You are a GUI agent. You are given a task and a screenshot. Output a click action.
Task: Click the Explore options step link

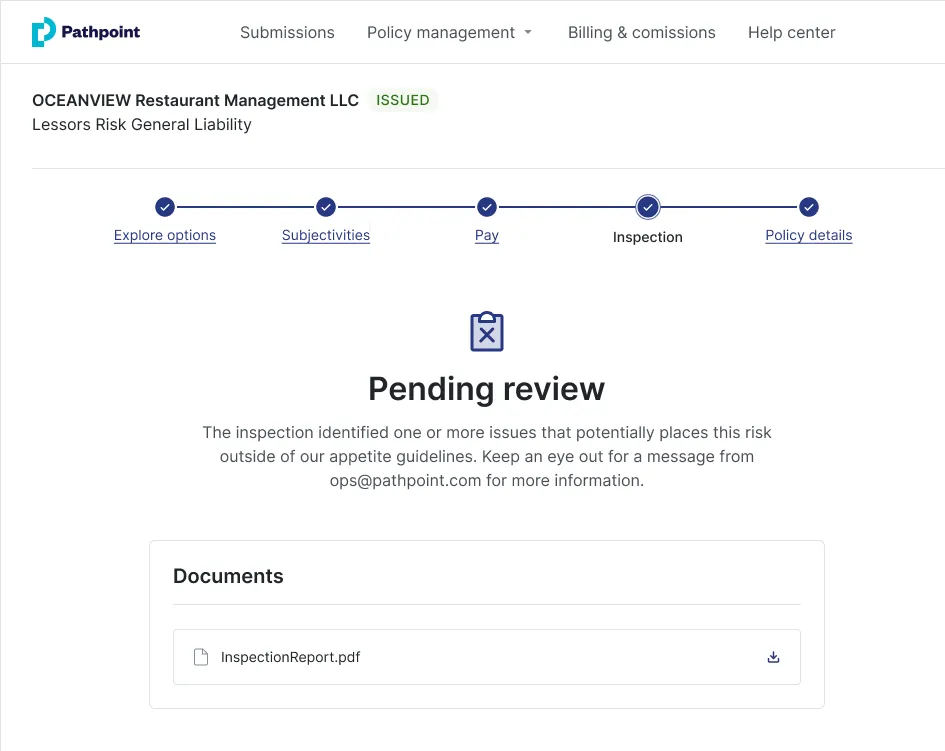tap(165, 235)
